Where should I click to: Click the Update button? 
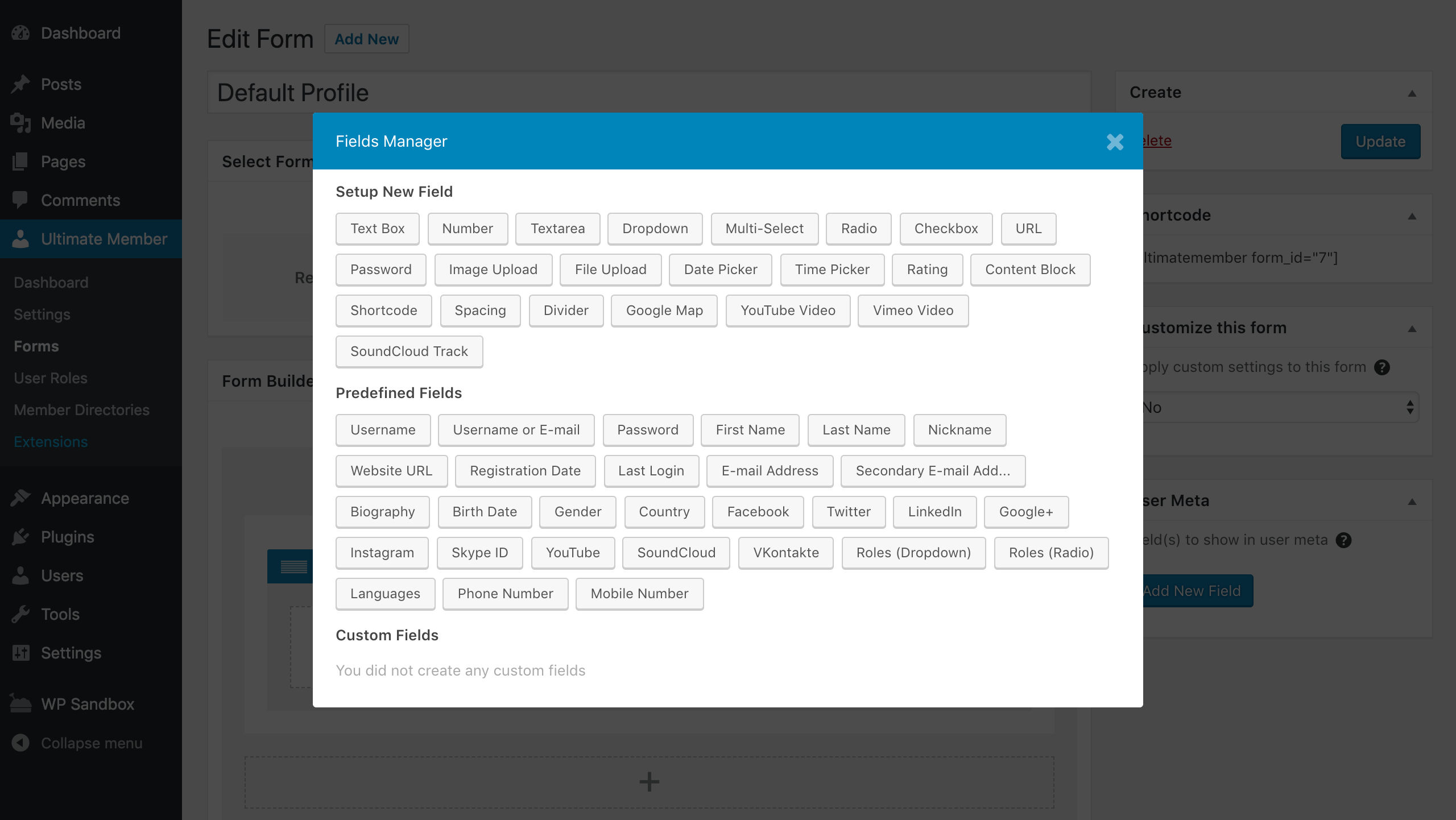(x=1380, y=142)
